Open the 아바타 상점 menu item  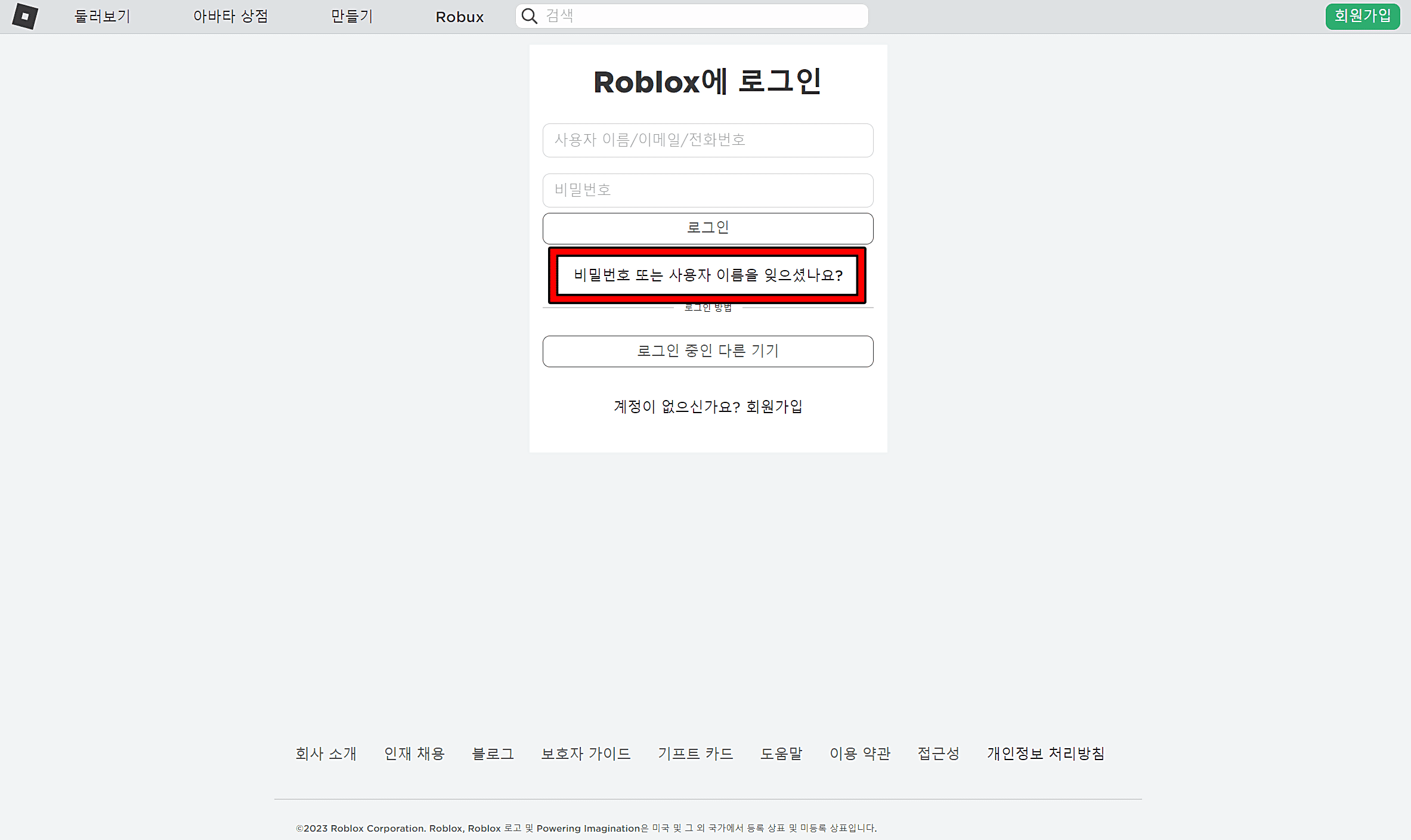(x=231, y=16)
